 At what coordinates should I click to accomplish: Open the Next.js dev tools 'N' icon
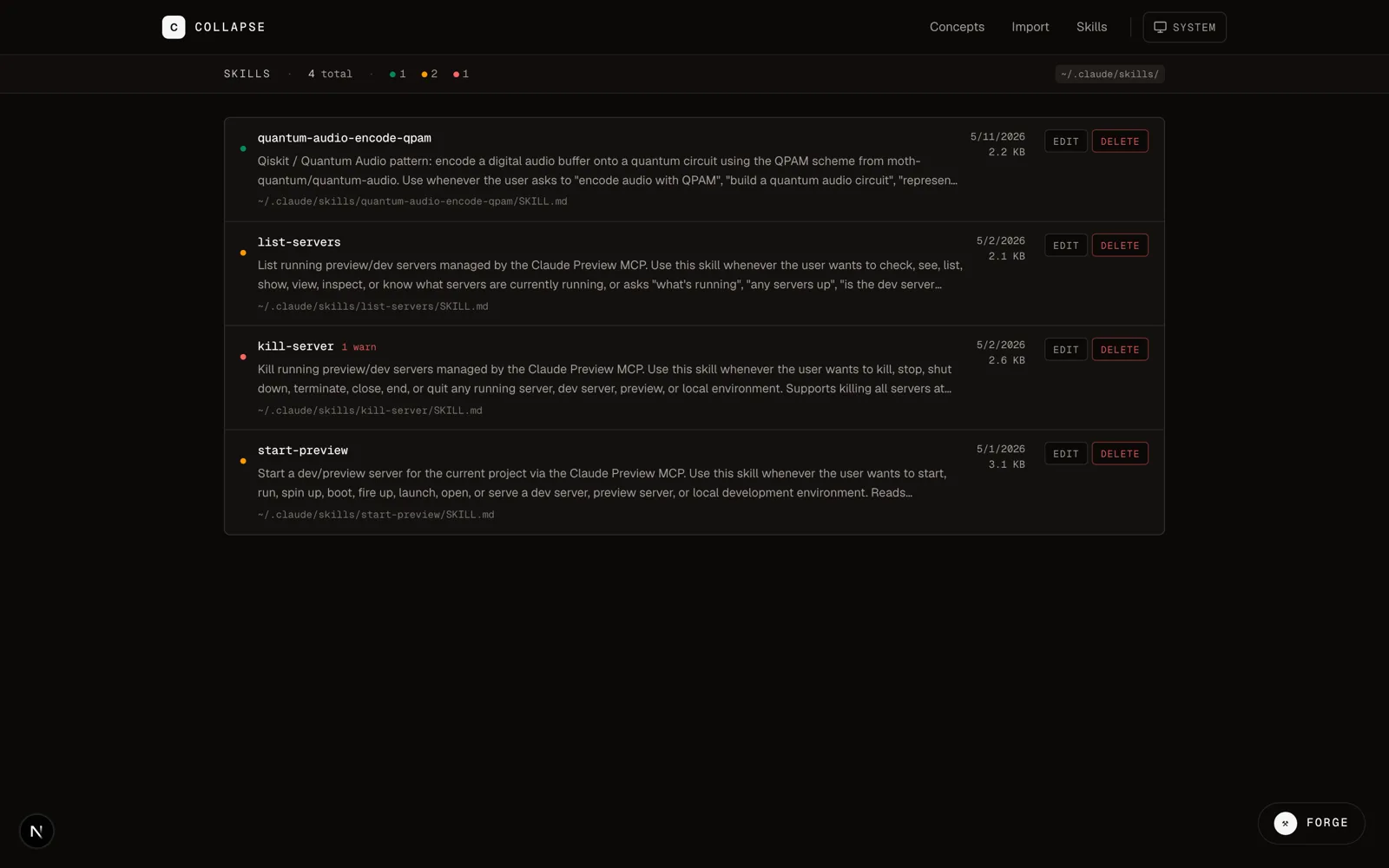click(x=36, y=831)
